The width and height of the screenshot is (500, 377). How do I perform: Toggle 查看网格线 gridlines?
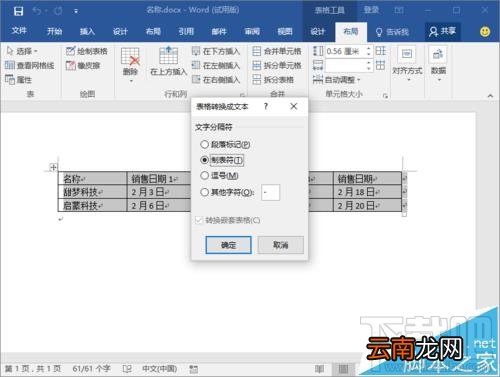[x=30, y=65]
